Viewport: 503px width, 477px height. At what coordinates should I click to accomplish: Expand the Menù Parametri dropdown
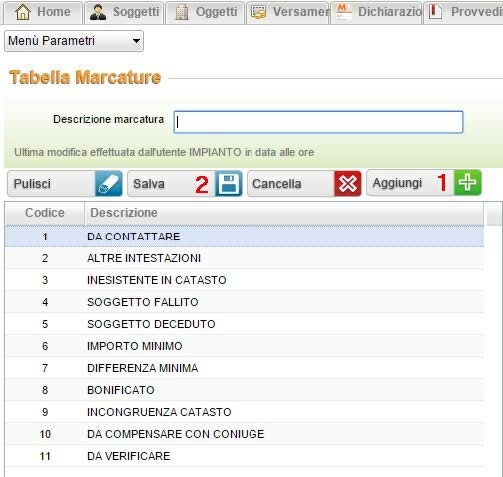point(74,41)
